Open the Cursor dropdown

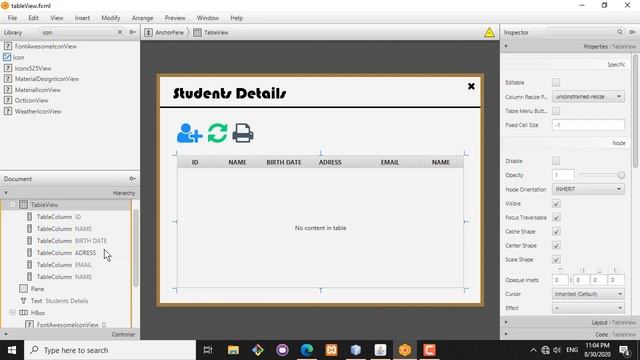coord(588,294)
